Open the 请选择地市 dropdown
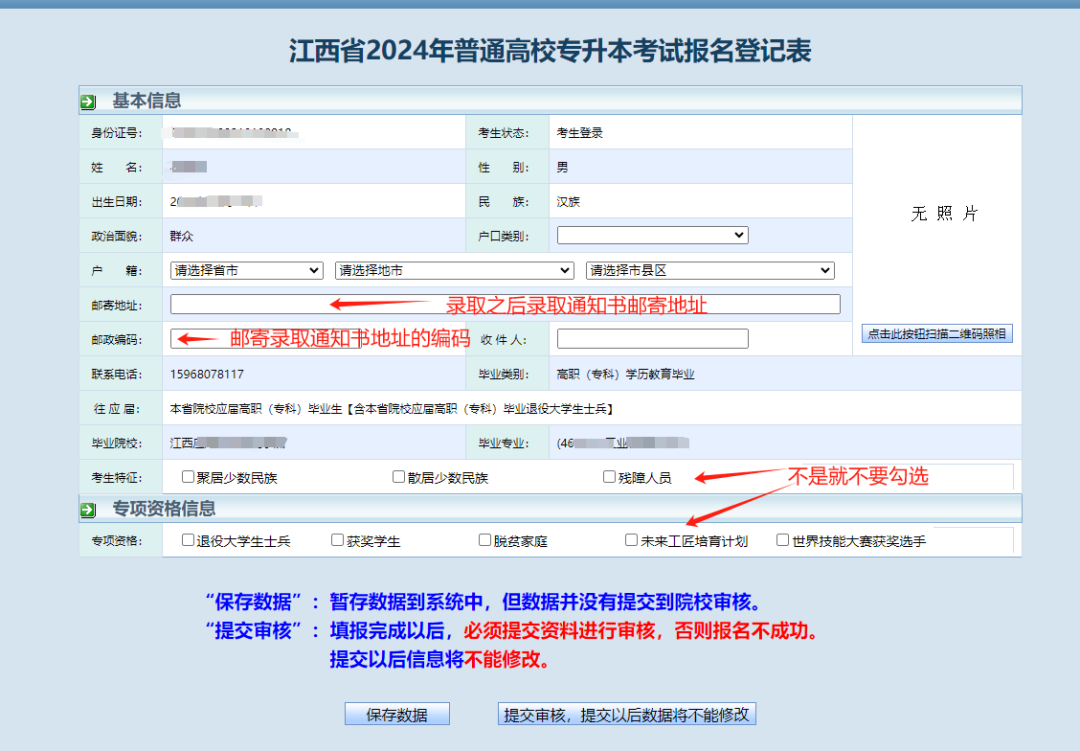The height and width of the screenshot is (751, 1080). tap(454, 271)
